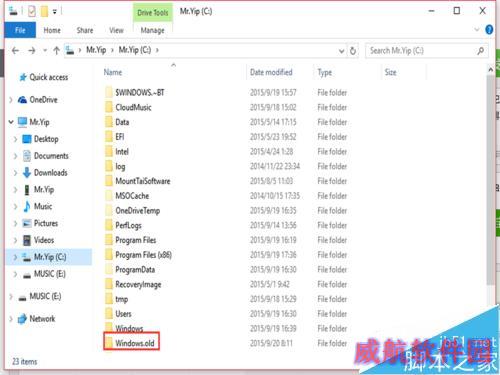The height and width of the screenshot is (375, 500).
Task: Click the Music icon in navigation pane
Action: click(x=27, y=206)
